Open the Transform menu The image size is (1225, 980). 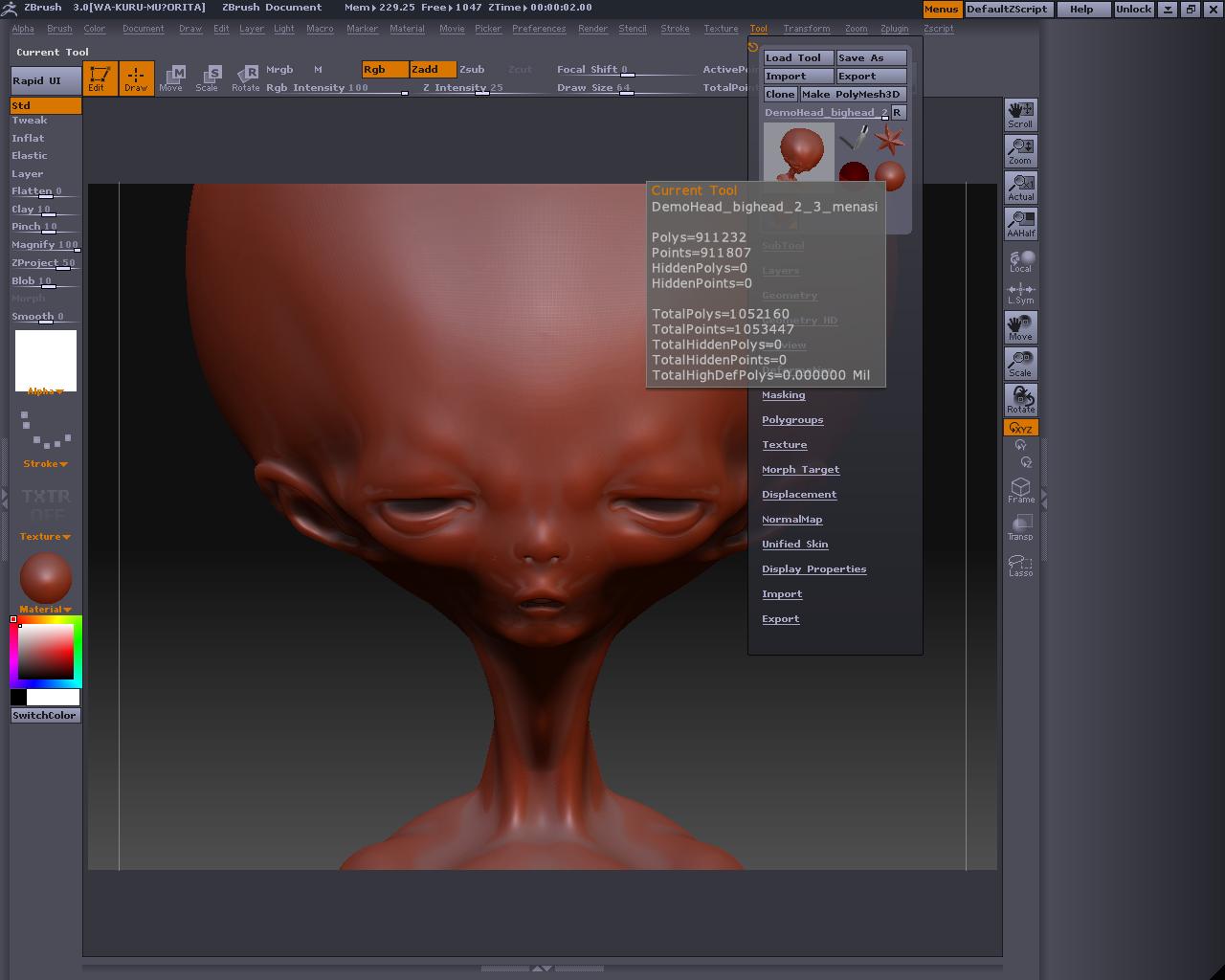pyautogui.click(x=807, y=29)
